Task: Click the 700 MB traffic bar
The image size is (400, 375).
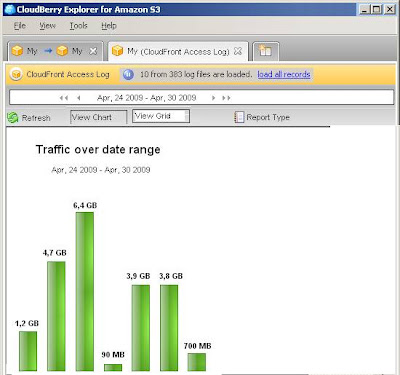Action: (x=197, y=362)
